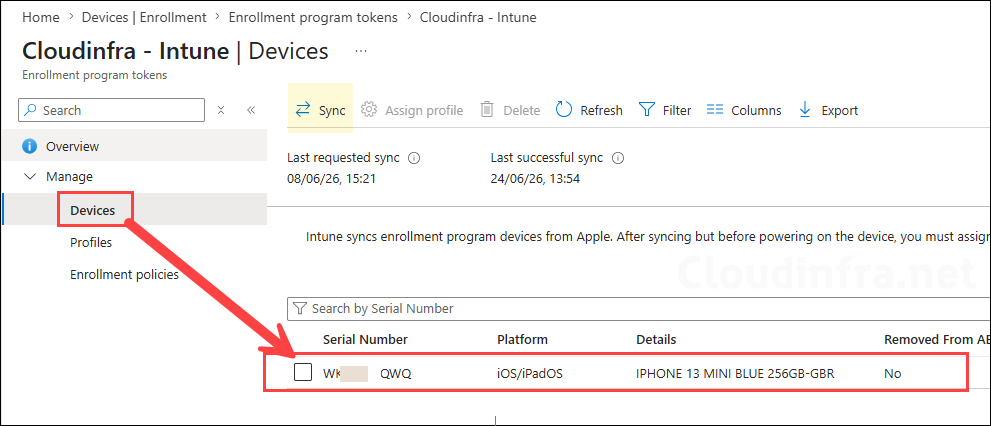
Task: Sort by Platform column header
Action: click(x=522, y=339)
